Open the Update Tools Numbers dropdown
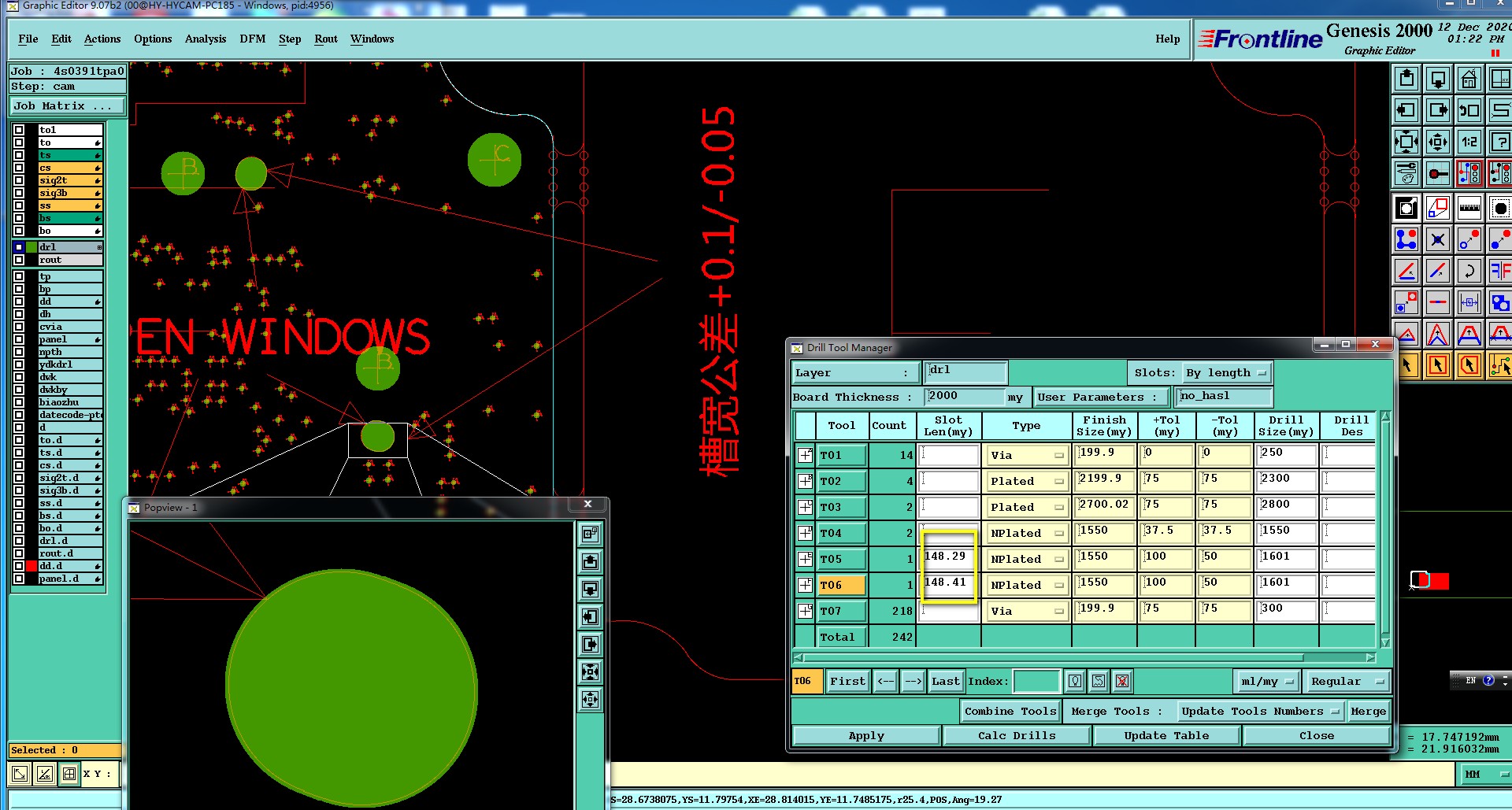The height and width of the screenshot is (810, 1512). coord(1259,711)
